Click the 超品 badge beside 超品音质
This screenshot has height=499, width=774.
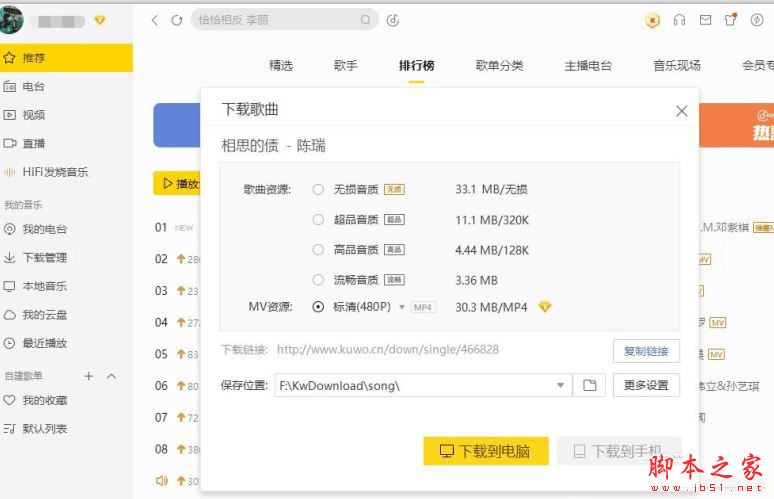tap(394, 220)
